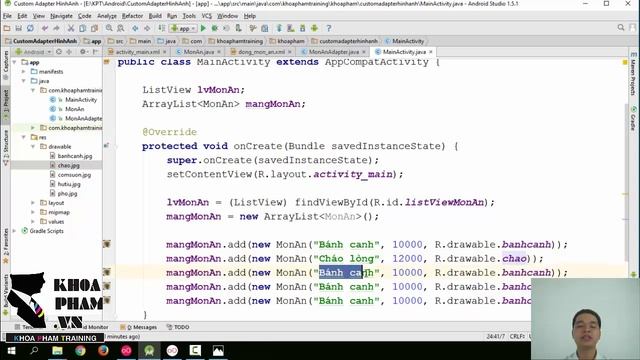Open the Gradle side panel tab

(633, 118)
